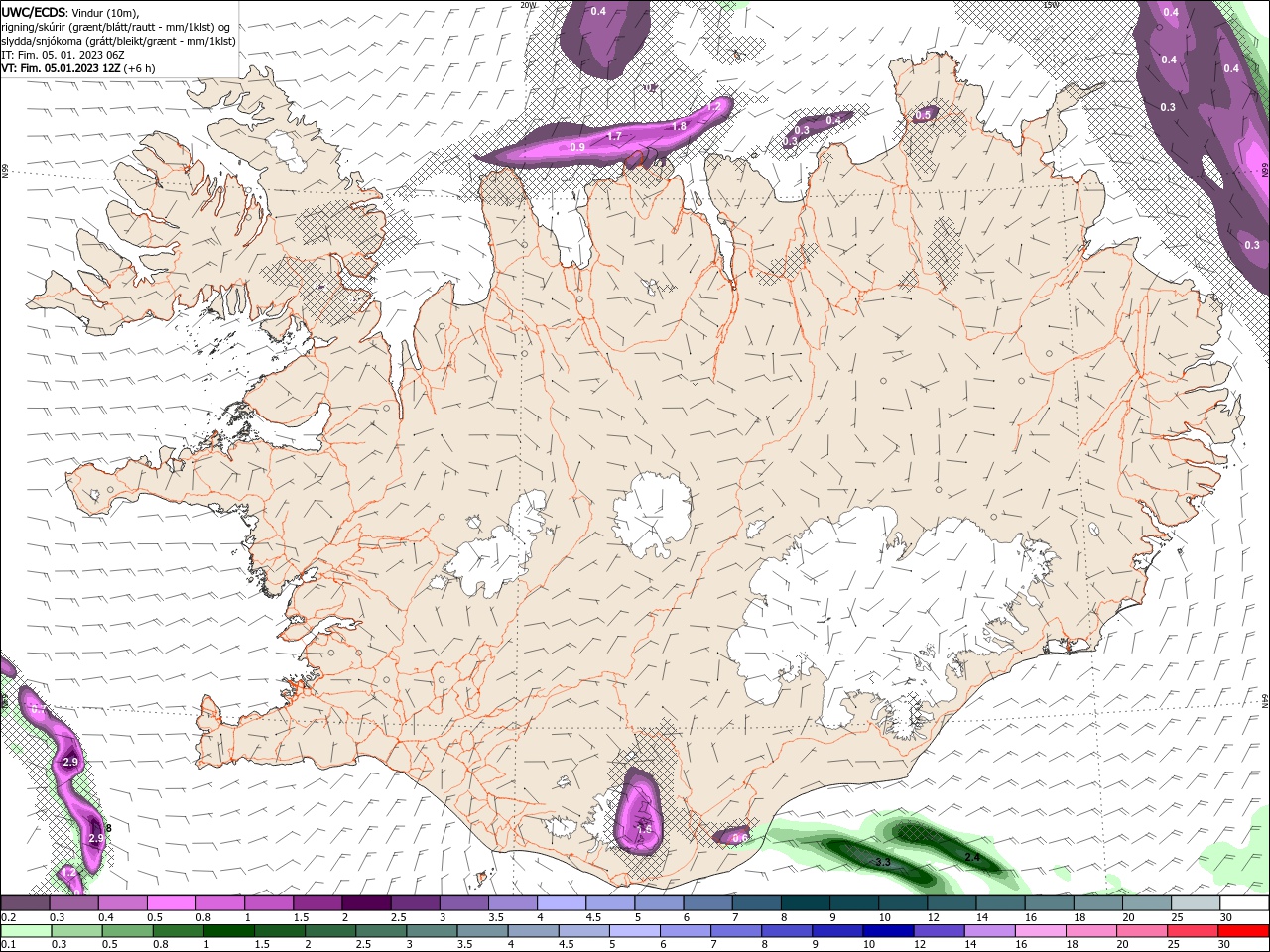
Task: Click the "1.8" snowfall value off the north coast
Action: point(679,127)
